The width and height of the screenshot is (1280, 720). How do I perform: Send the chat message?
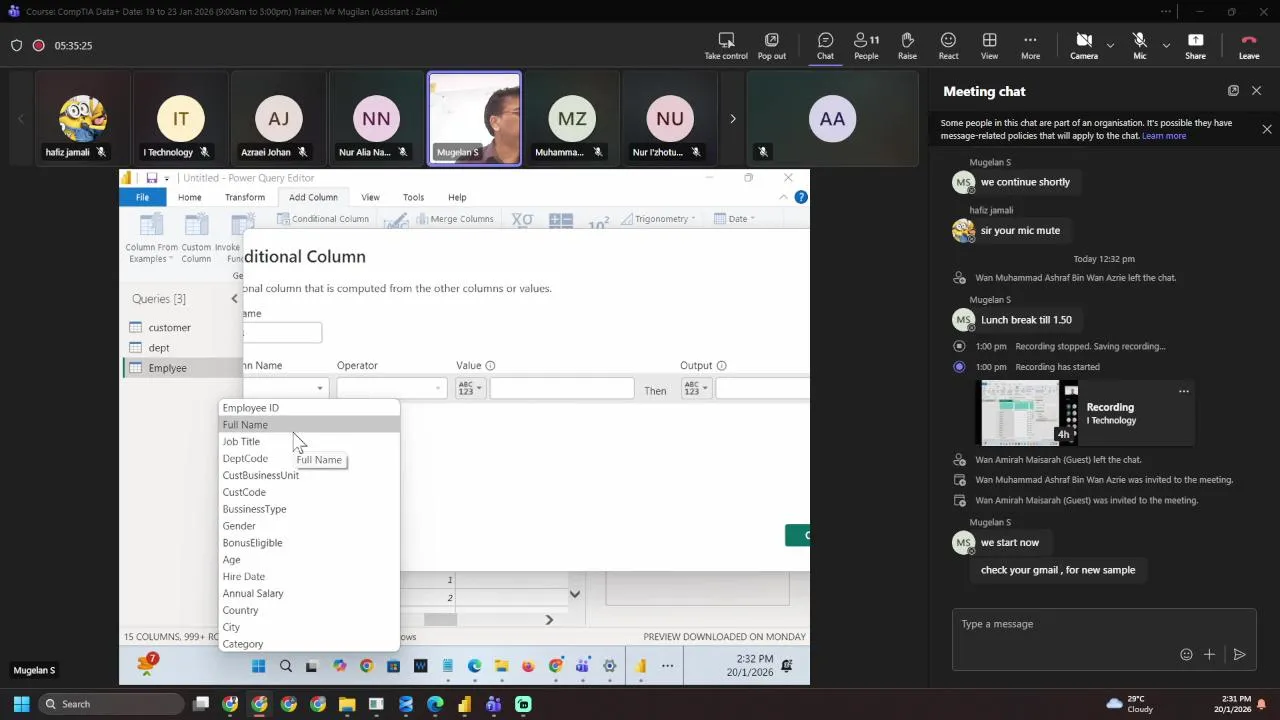[1239, 655]
